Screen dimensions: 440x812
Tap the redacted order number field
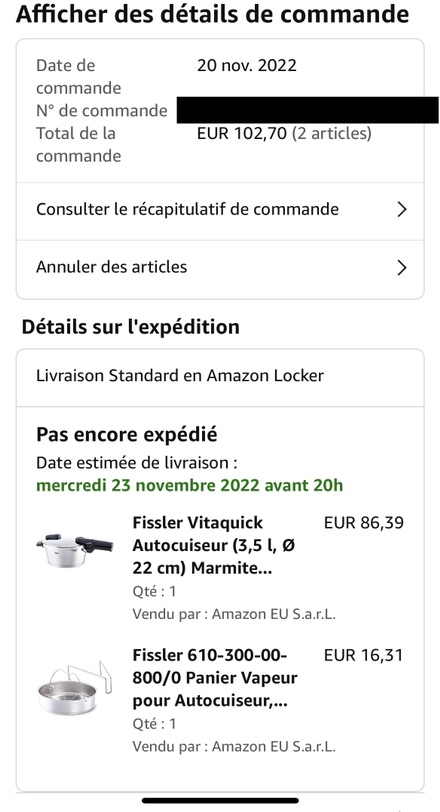pyautogui.click(x=307, y=110)
